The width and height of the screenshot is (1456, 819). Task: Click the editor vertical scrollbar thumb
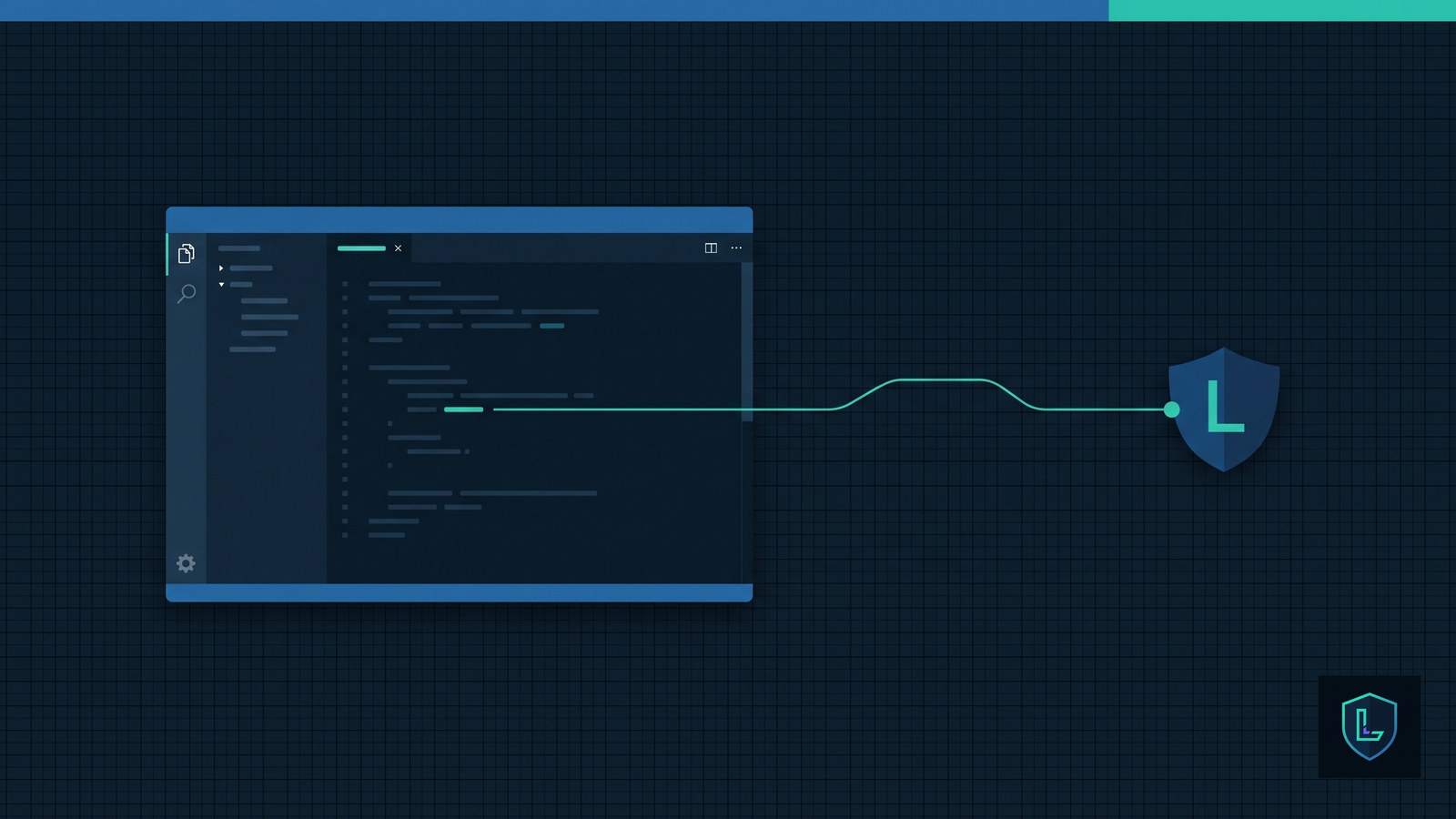(747, 341)
